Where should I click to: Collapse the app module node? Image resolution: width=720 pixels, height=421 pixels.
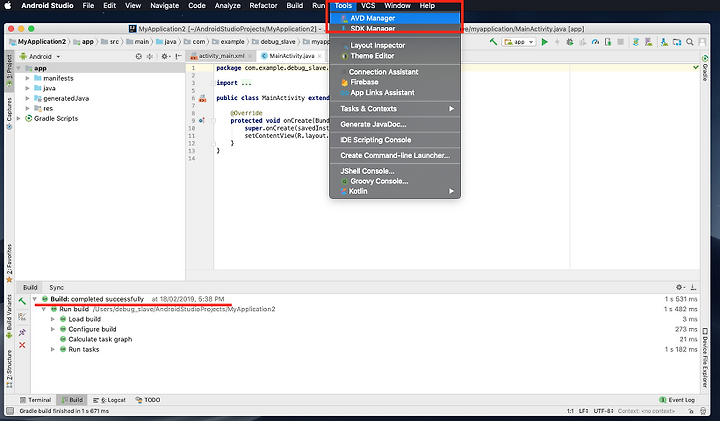[x=18, y=68]
